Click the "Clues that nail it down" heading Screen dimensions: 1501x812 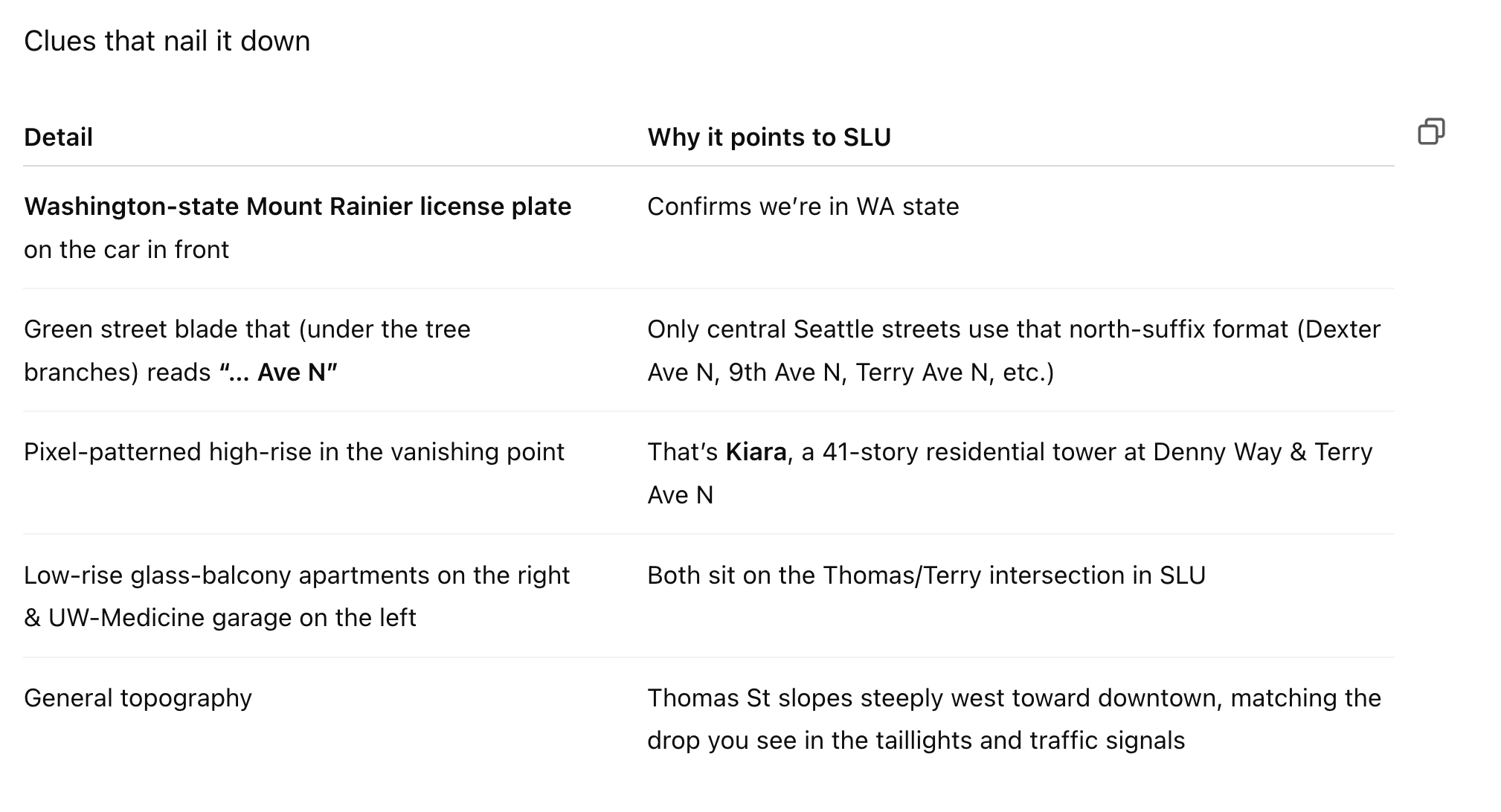tap(167, 41)
